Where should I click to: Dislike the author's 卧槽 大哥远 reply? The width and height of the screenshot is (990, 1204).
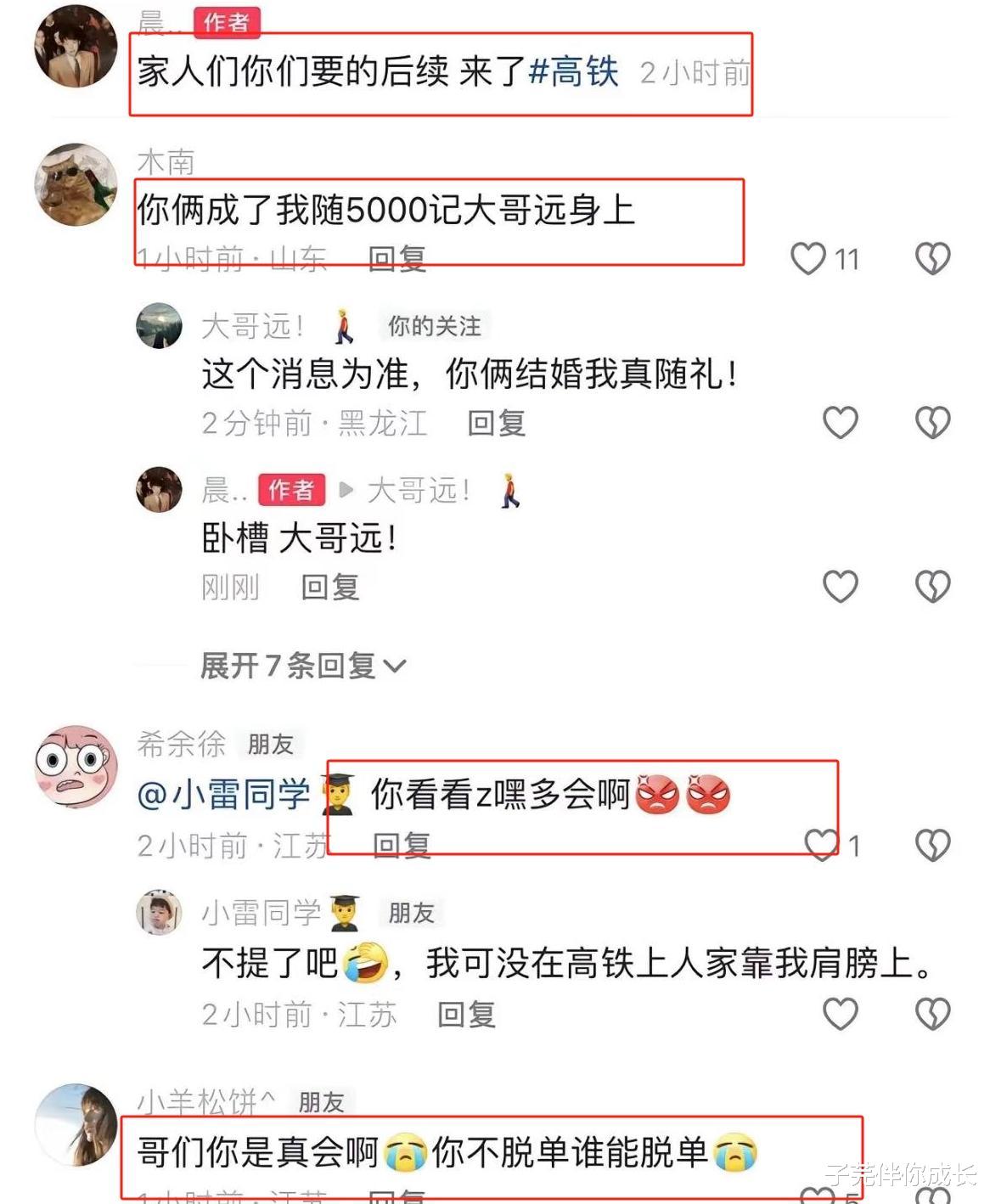932,586
